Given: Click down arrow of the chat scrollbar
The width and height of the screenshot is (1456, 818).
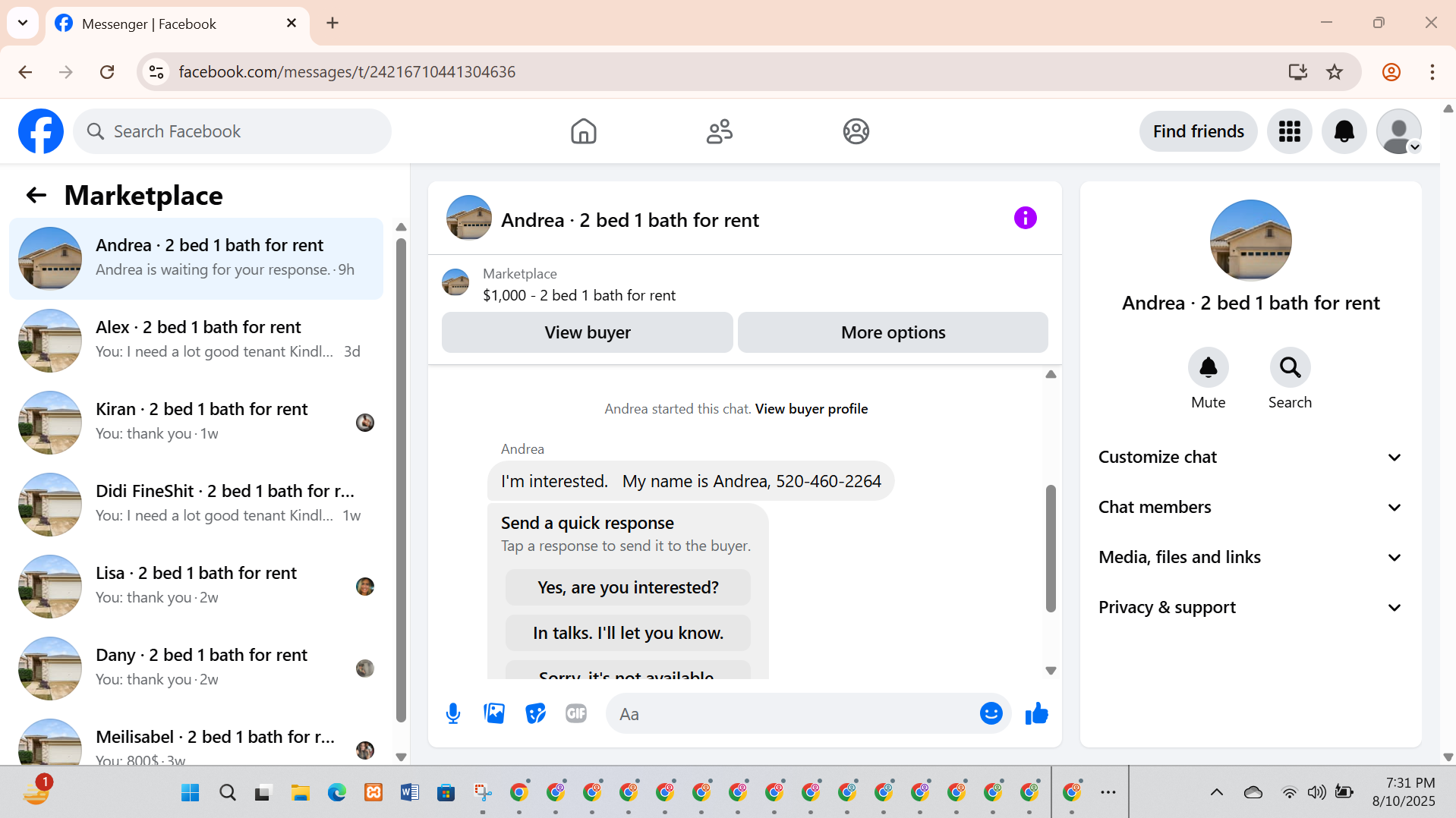Looking at the screenshot, I should coord(1051,671).
